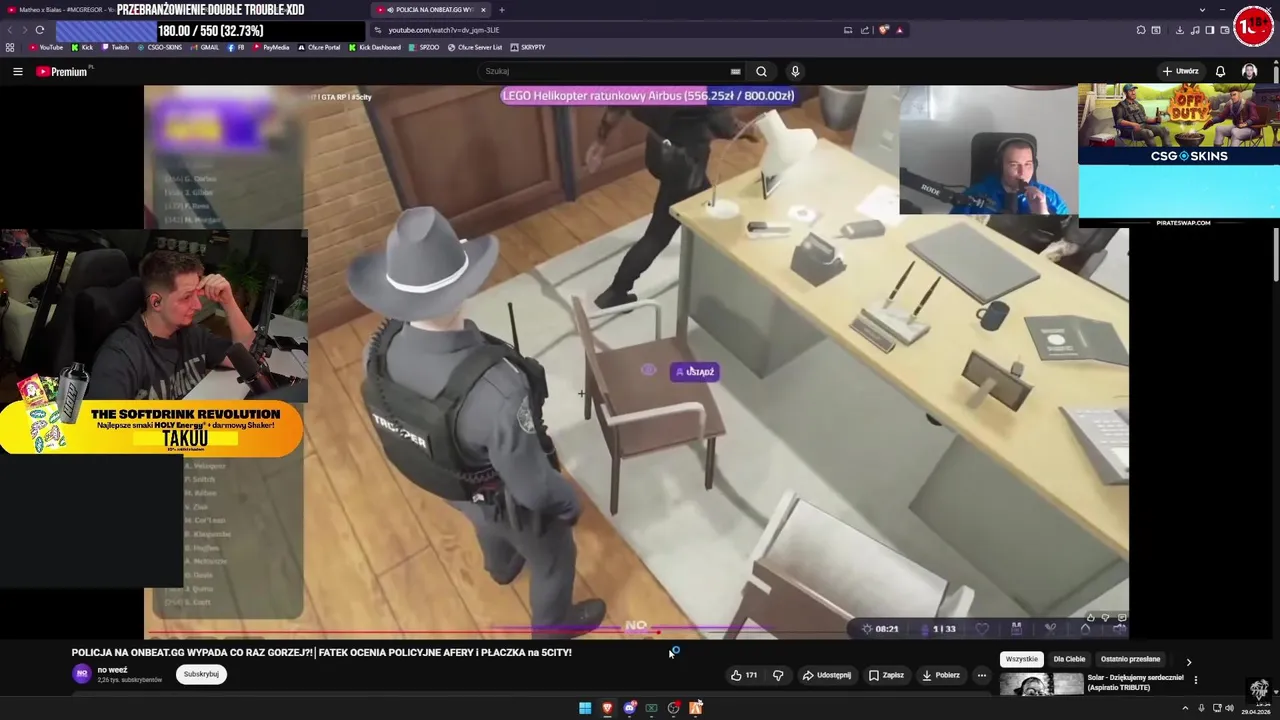Open the Twitch bookmark
This screenshot has width=1280, height=720.
115,47
